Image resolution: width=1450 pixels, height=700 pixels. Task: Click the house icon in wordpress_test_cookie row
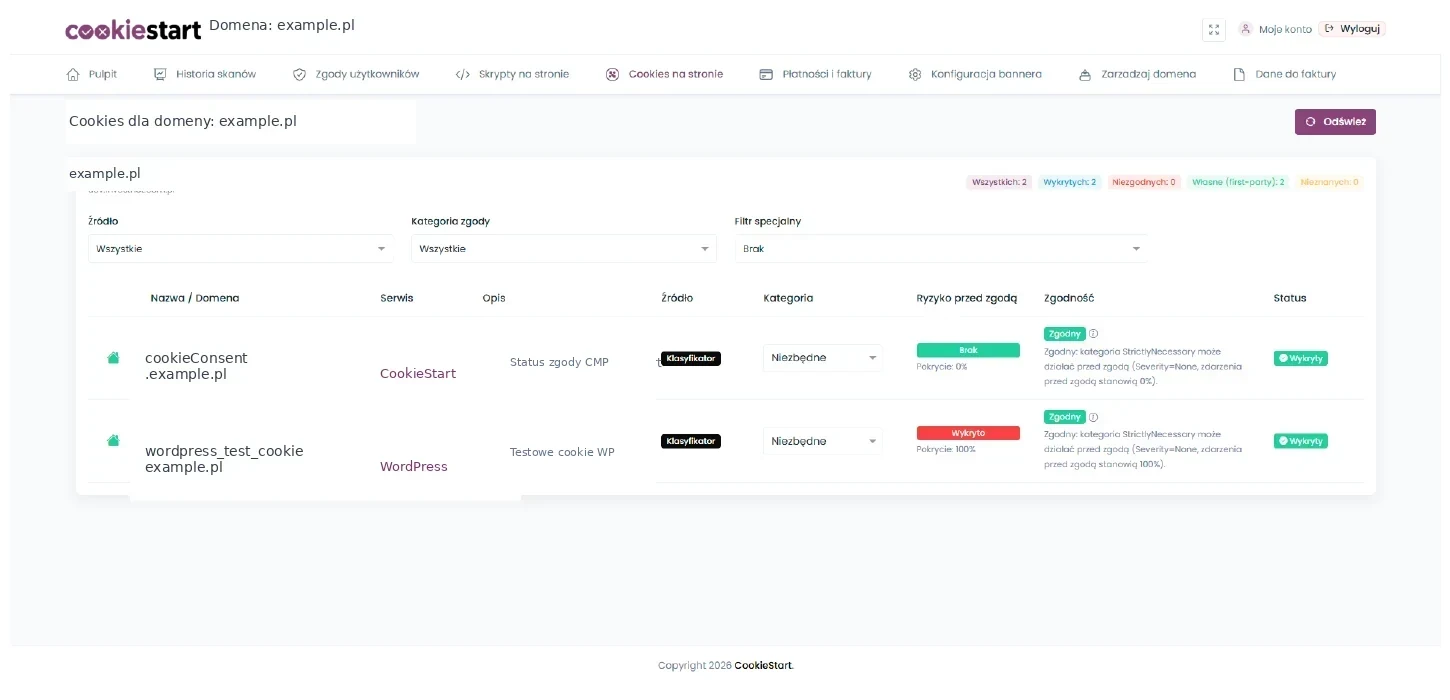coord(114,440)
